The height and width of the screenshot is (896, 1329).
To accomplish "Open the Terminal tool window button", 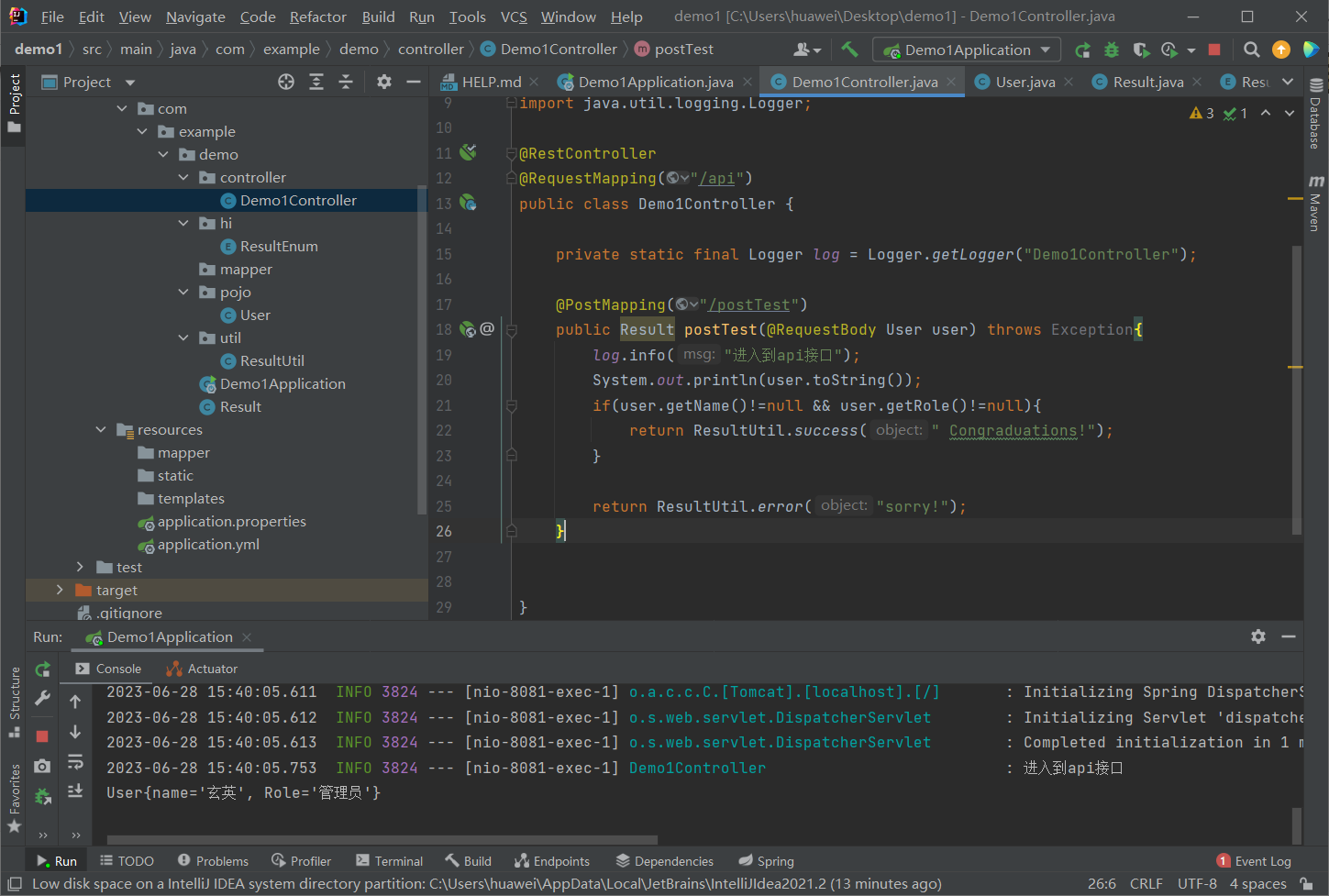I will [389, 861].
